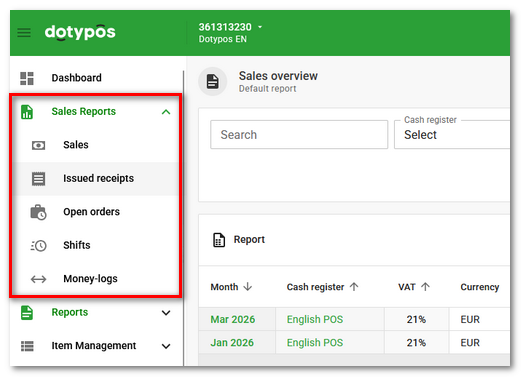Viewport: 521px width, 377px height.
Task: Click the Reports document icon
Action: pos(27,313)
